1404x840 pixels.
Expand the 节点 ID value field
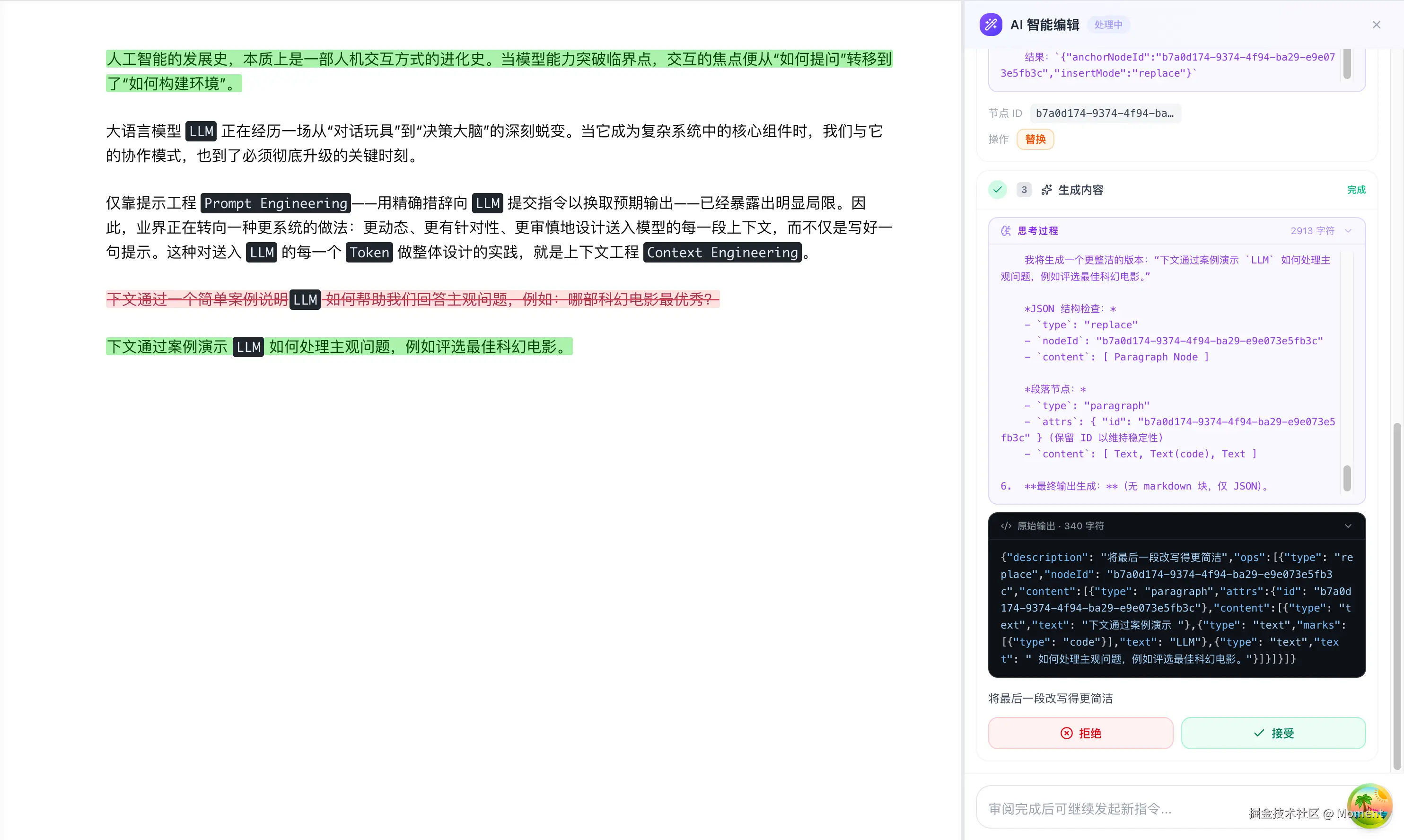1105,113
